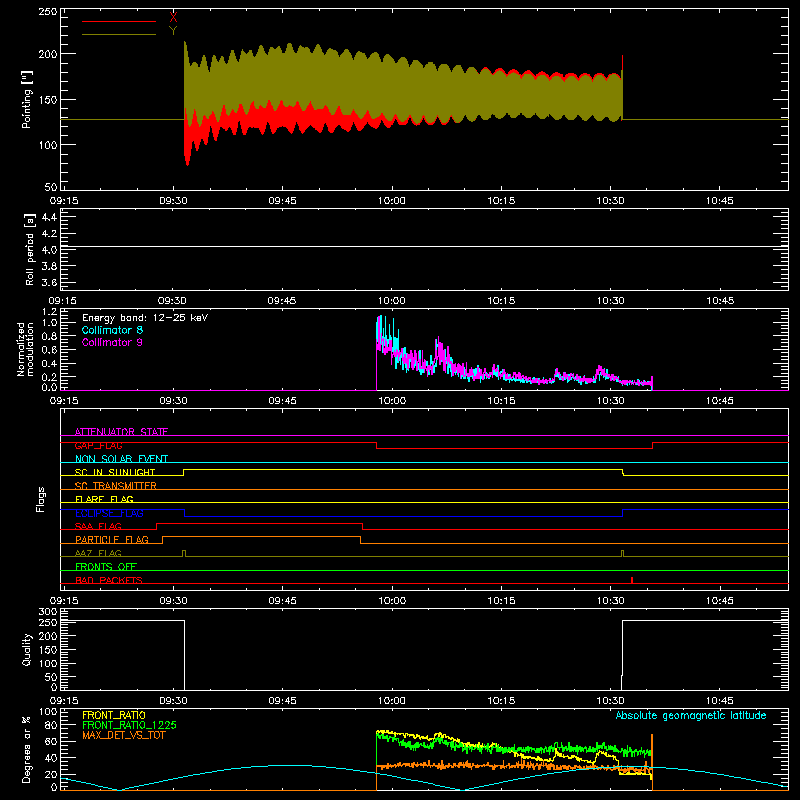Click the Collimator 9 legend entry
The width and height of the screenshot is (800, 800).
[112, 342]
